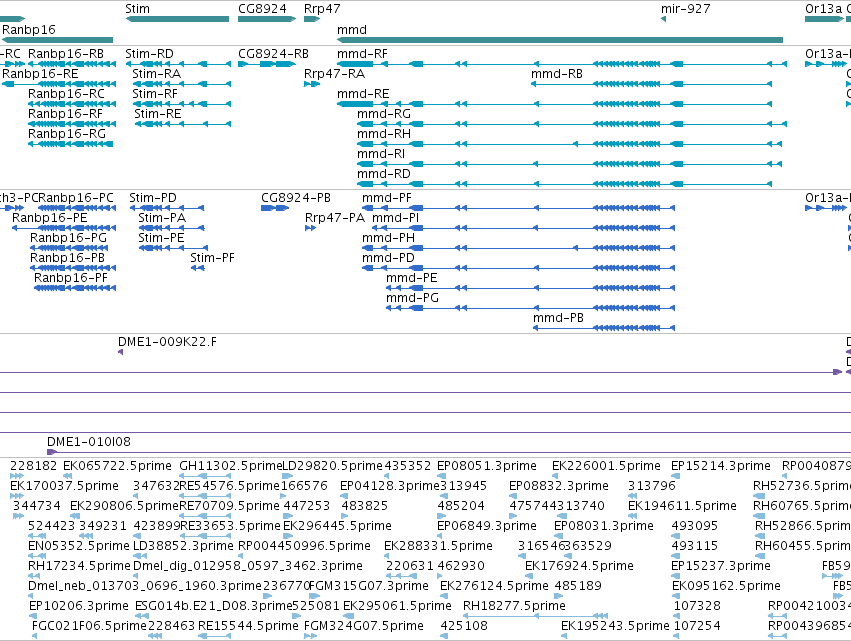Click protein mmd-PI
The width and height of the screenshot is (851, 641).
pyautogui.click(x=524, y=228)
